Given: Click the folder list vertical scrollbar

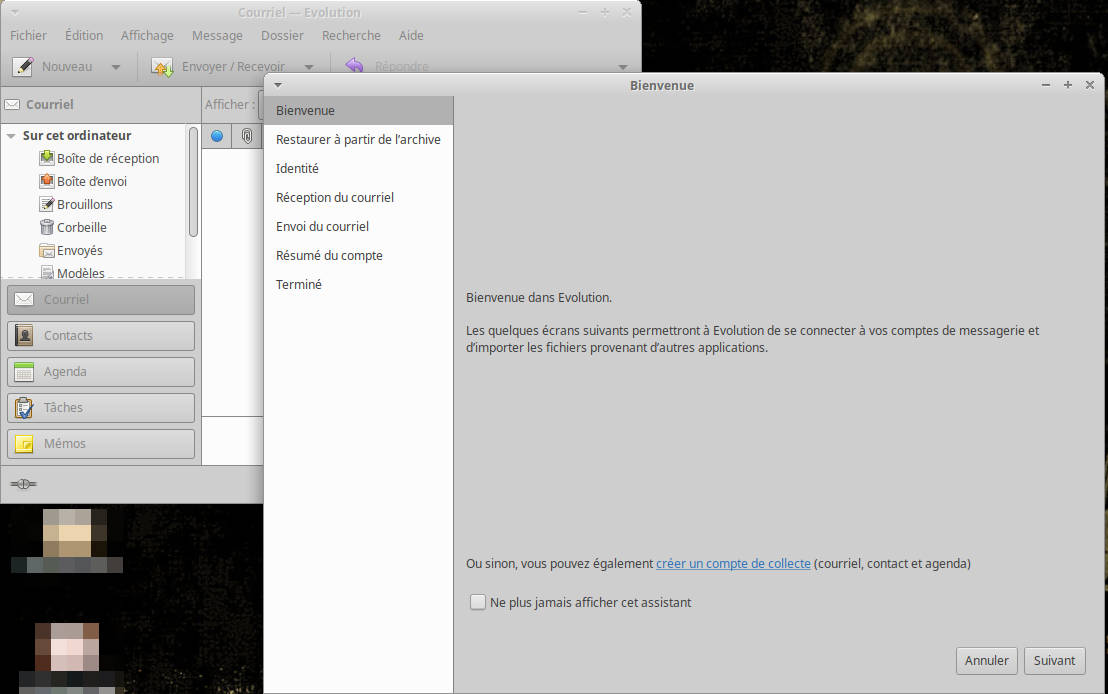Looking at the screenshot, I should click(x=193, y=182).
